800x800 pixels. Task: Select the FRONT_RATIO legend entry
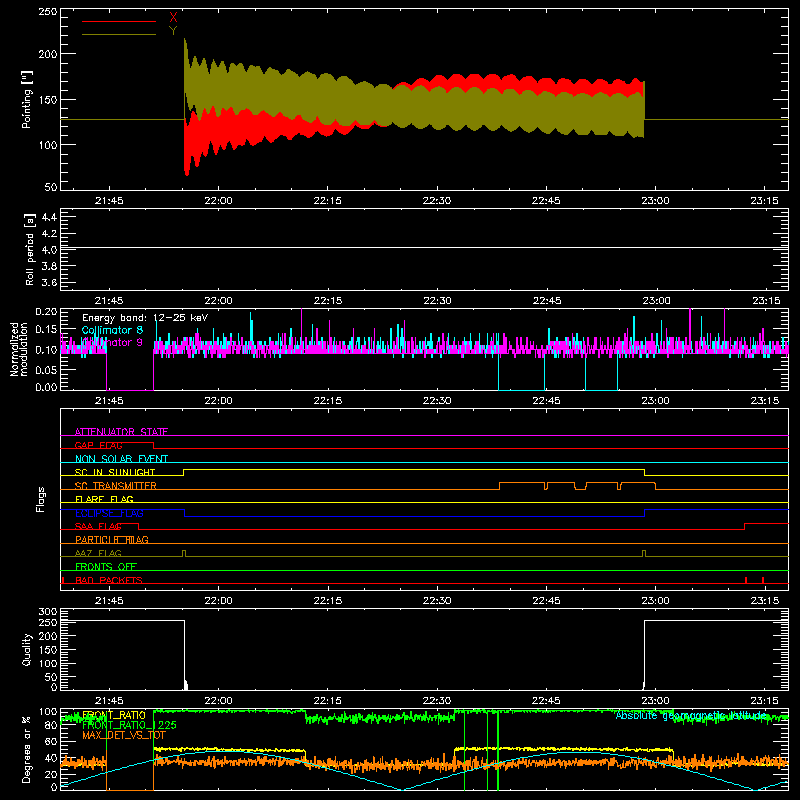point(114,715)
